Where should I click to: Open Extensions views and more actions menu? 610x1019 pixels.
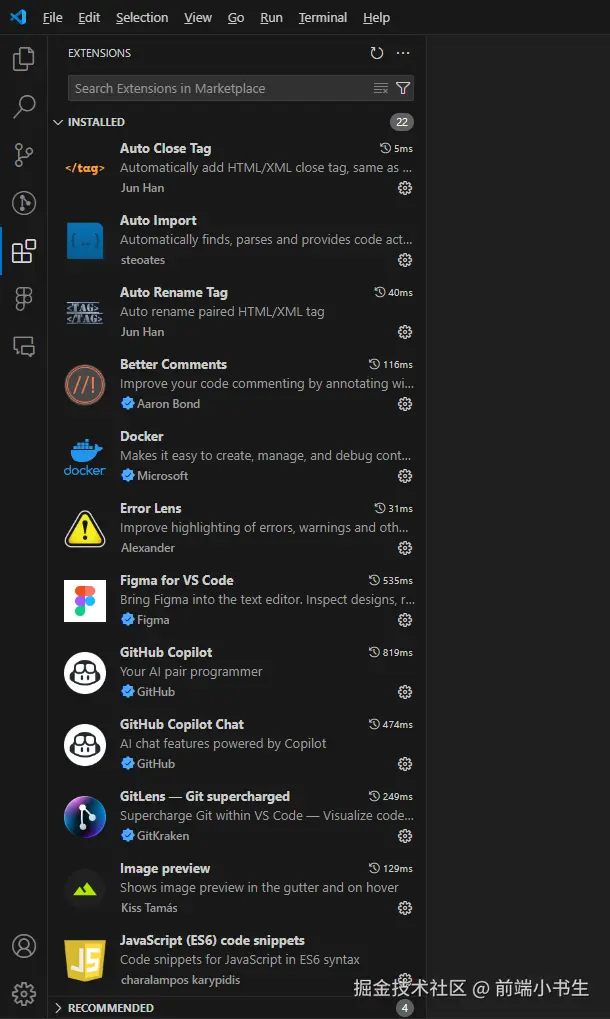(x=403, y=53)
